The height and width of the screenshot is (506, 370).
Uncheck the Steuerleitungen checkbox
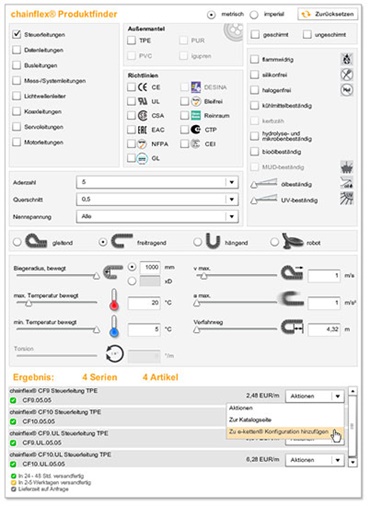point(16,34)
